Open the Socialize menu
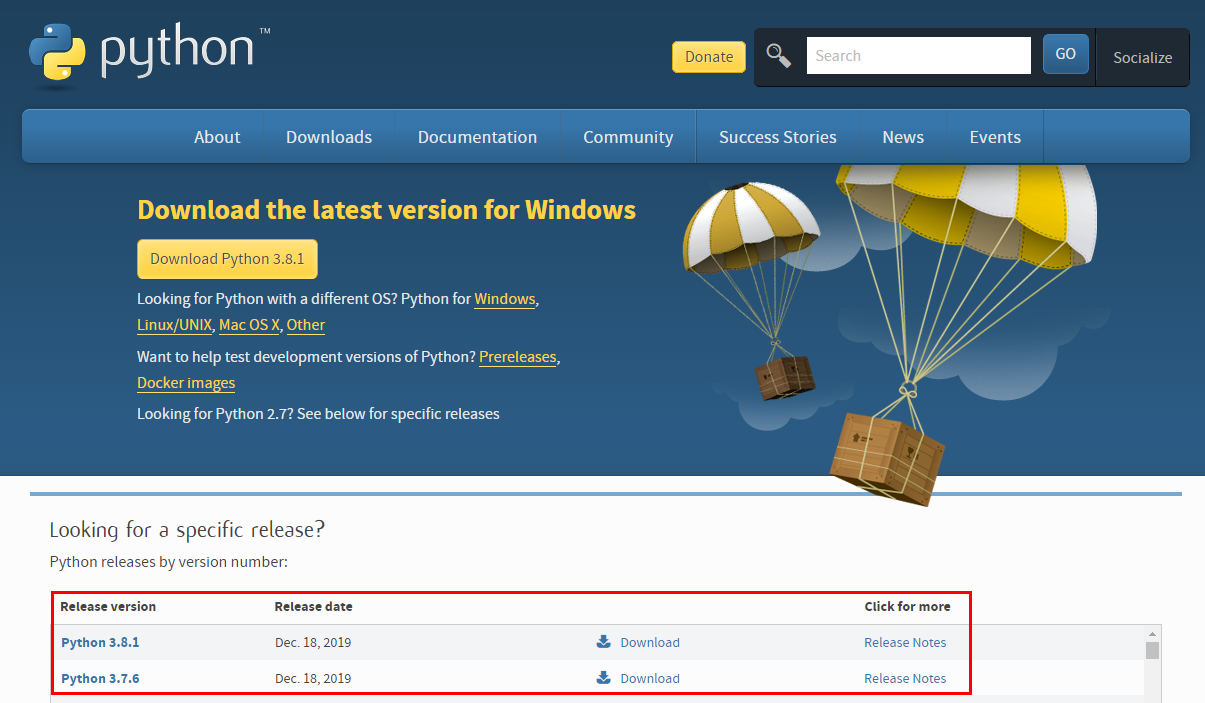The height and width of the screenshot is (703, 1205). 1142,57
